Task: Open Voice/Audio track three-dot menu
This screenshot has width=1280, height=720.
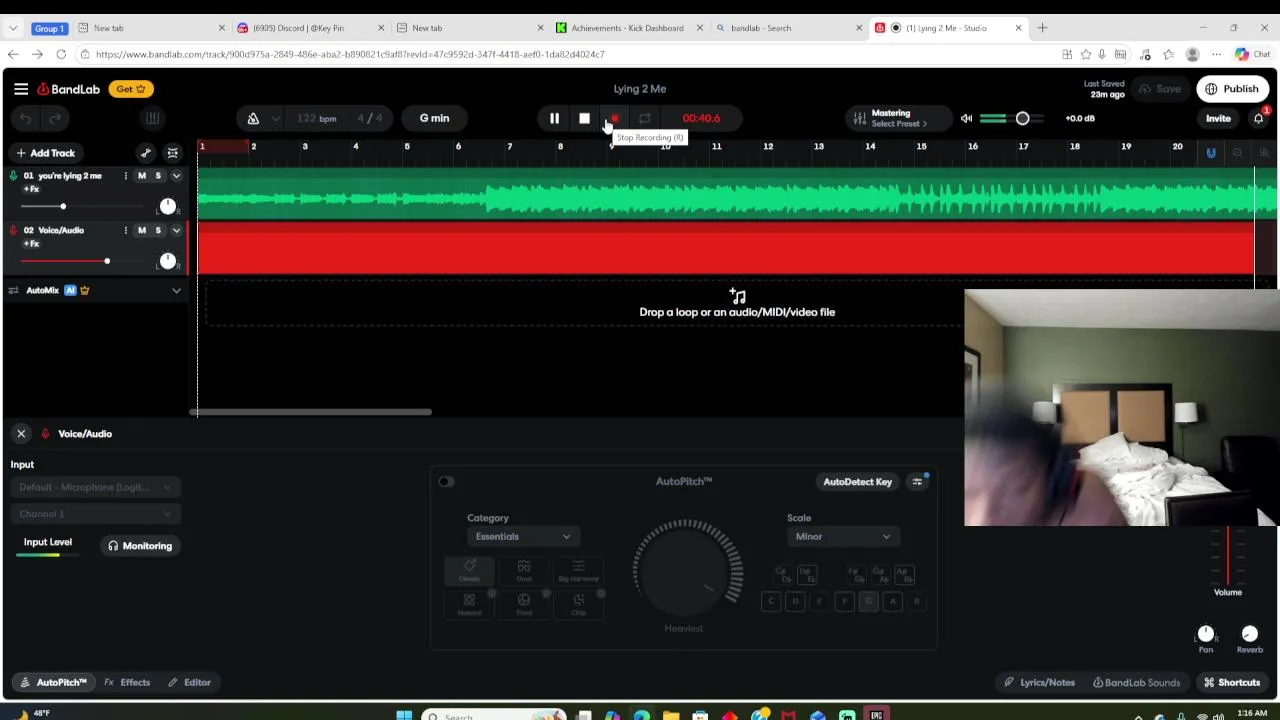Action: point(125,231)
